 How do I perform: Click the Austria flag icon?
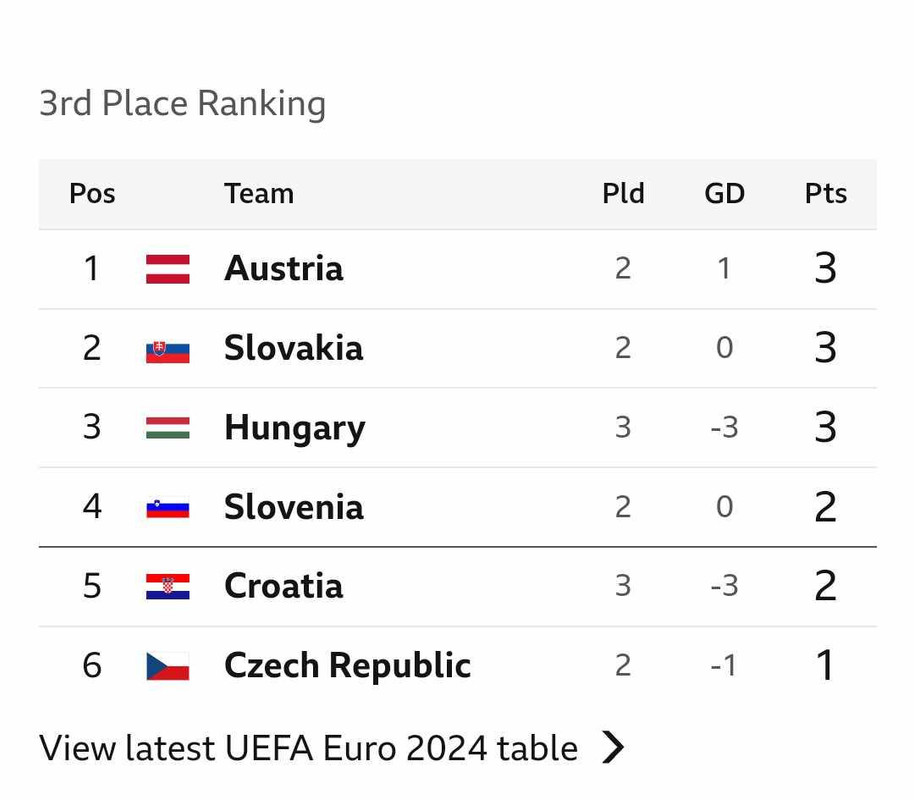[x=167, y=269]
